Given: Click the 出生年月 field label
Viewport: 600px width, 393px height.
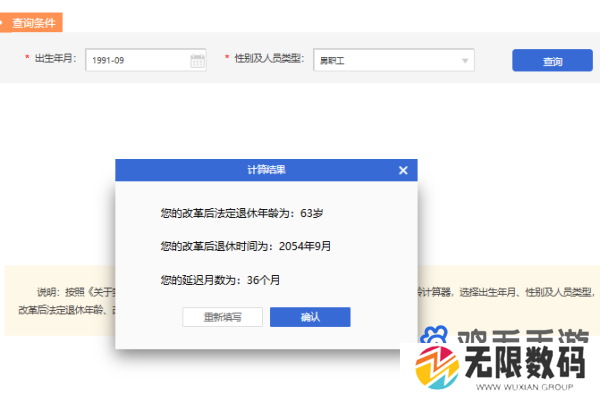Looking at the screenshot, I should coord(55,58).
